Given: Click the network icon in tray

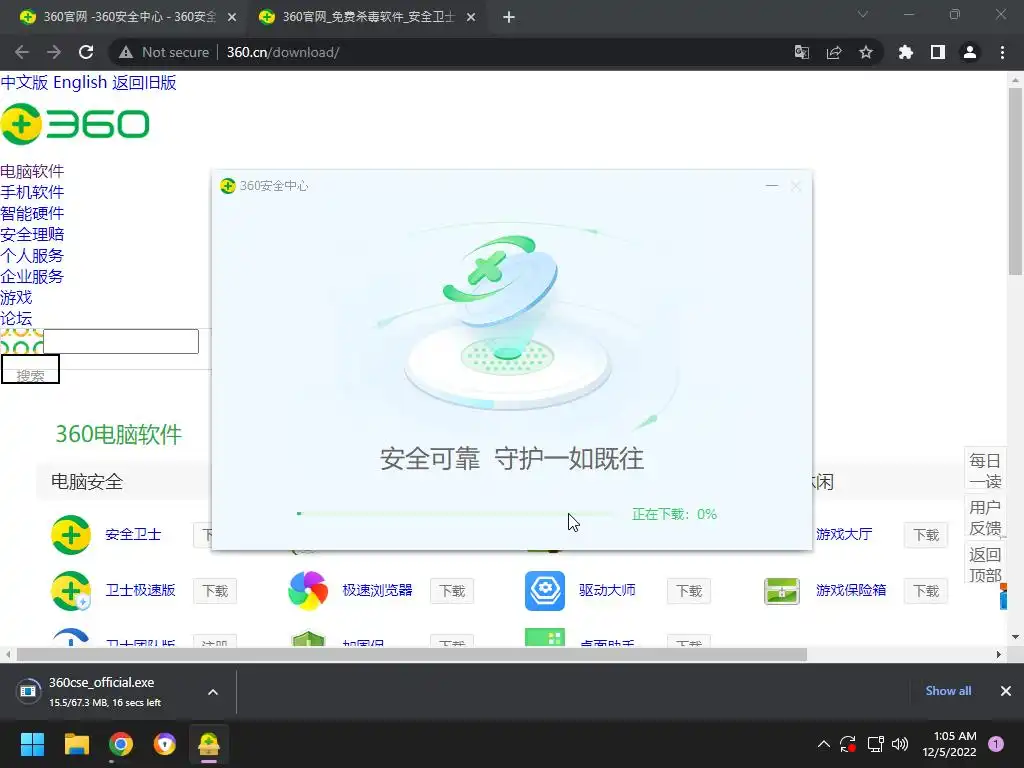Looking at the screenshot, I should pyautogui.click(x=874, y=744).
